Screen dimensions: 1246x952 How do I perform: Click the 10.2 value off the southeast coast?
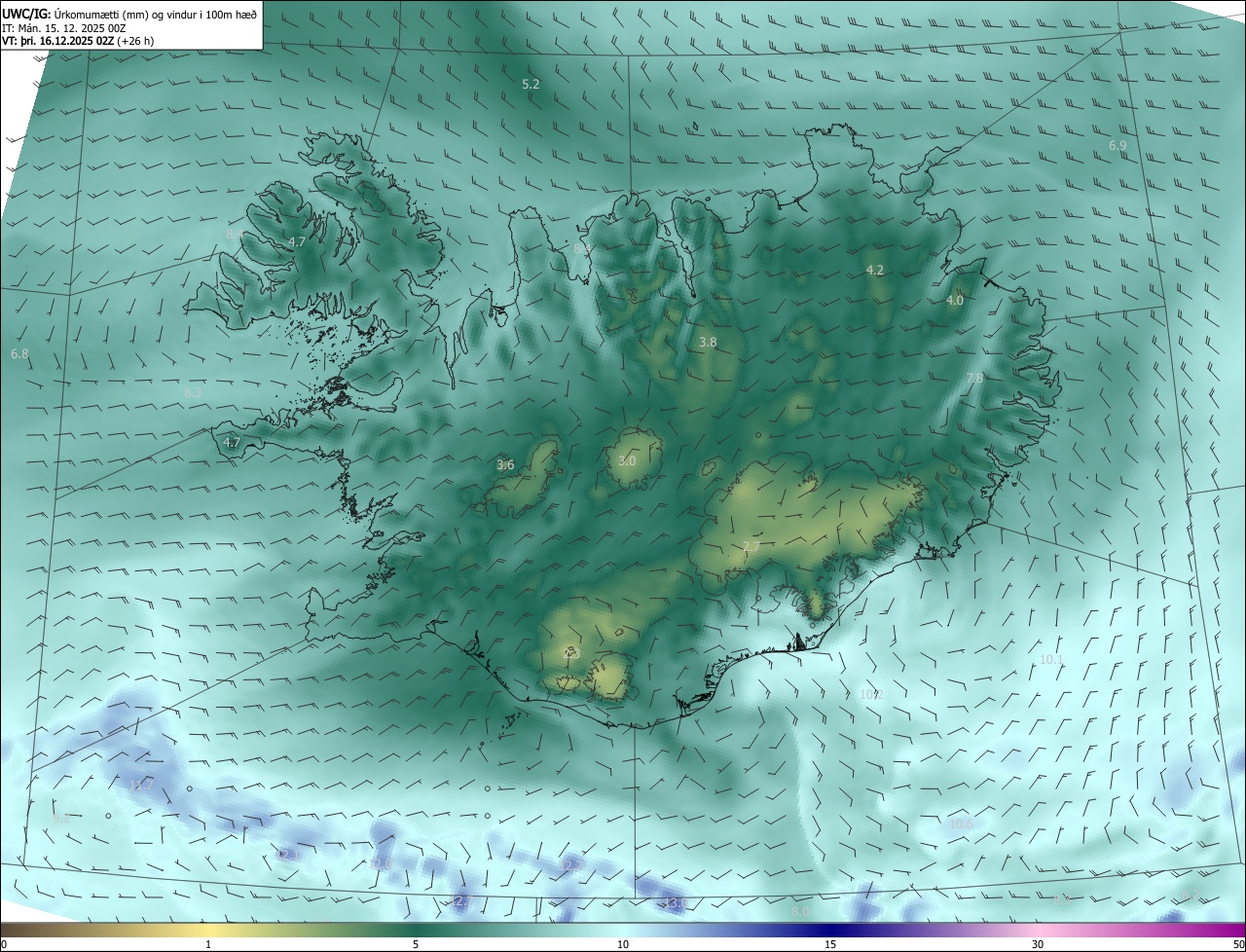click(871, 694)
